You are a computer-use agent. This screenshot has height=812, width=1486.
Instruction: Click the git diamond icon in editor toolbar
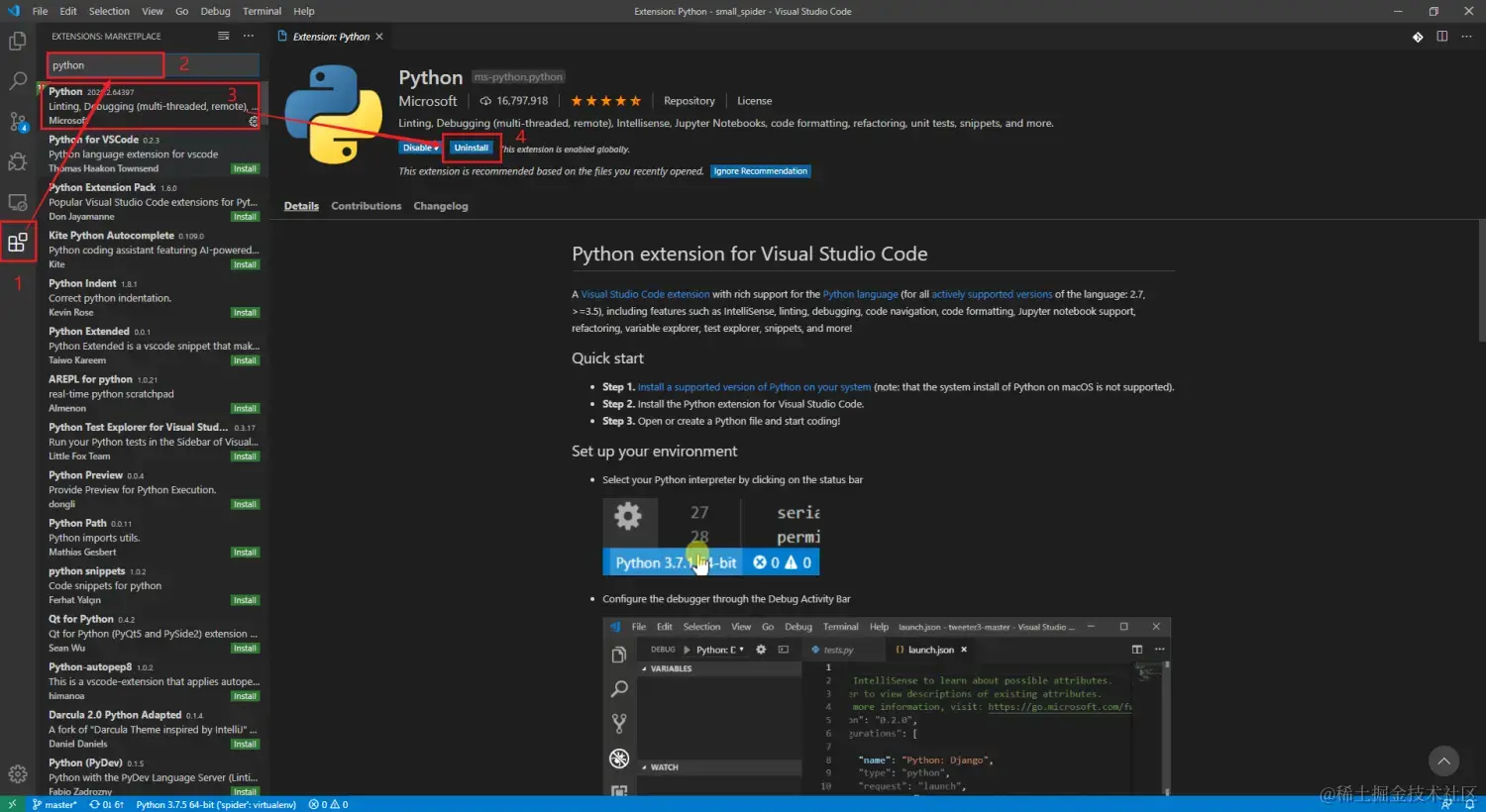pos(1418,37)
